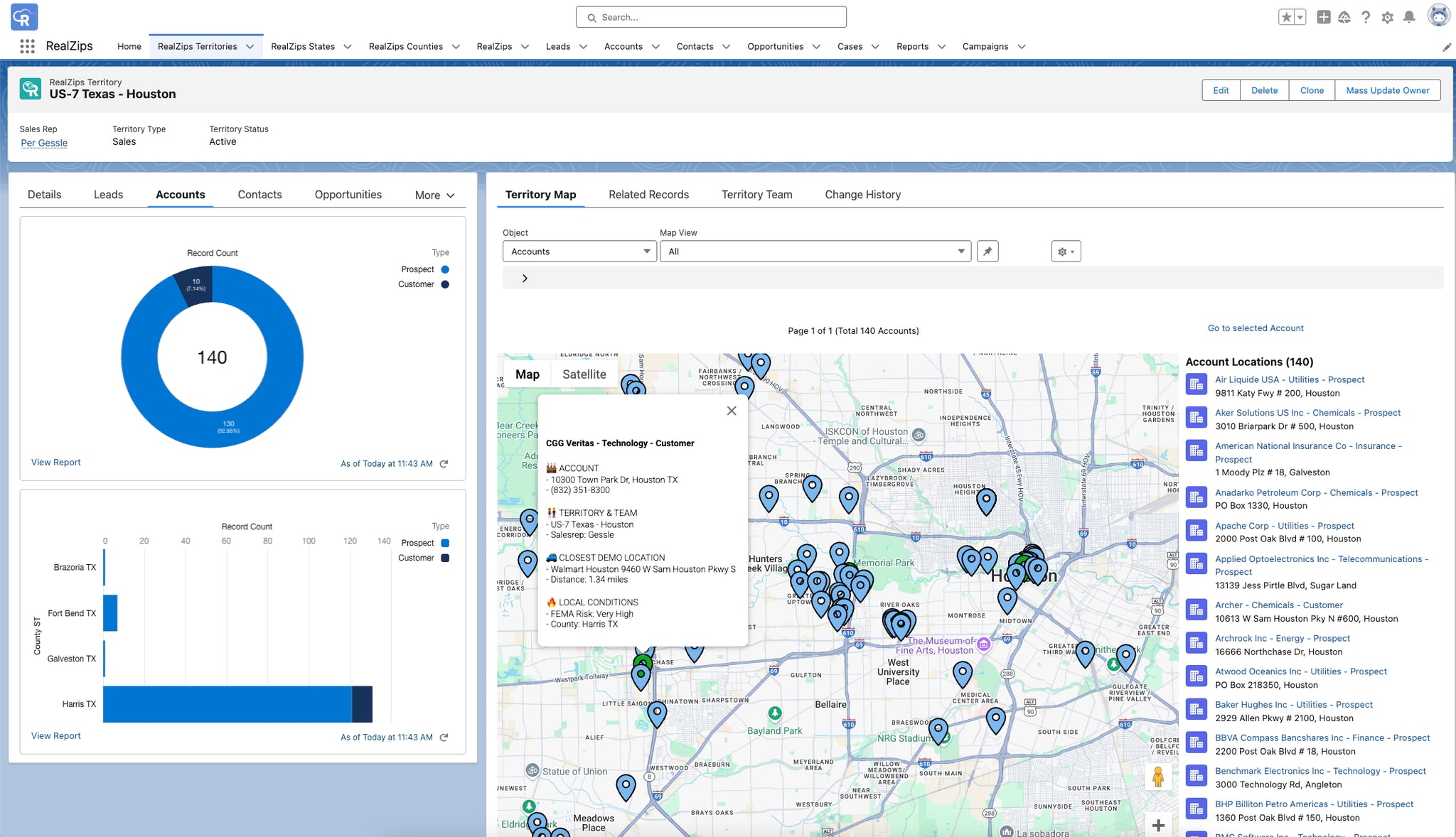The image size is (1456, 837).
Task: Click the Air Liquide USA account icon
Action: pos(1197,385)
